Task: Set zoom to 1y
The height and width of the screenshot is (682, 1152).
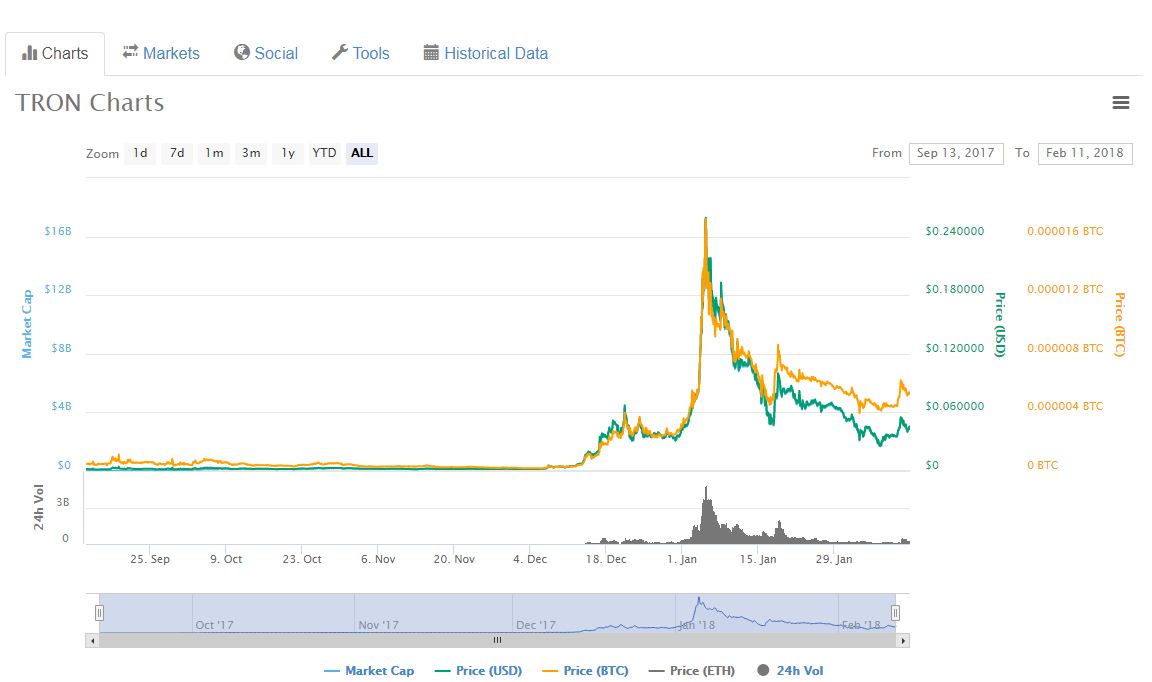Action: click(x=288, y=153)
